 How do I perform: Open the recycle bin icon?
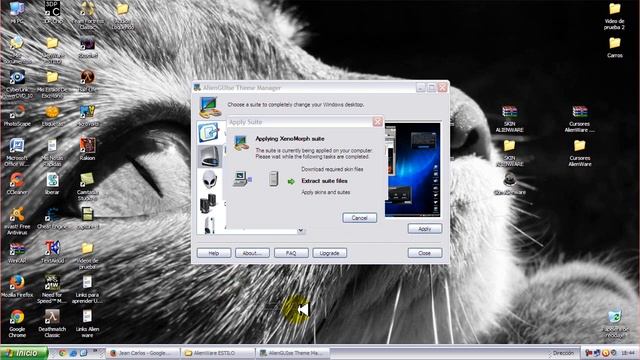pos(615,324)
